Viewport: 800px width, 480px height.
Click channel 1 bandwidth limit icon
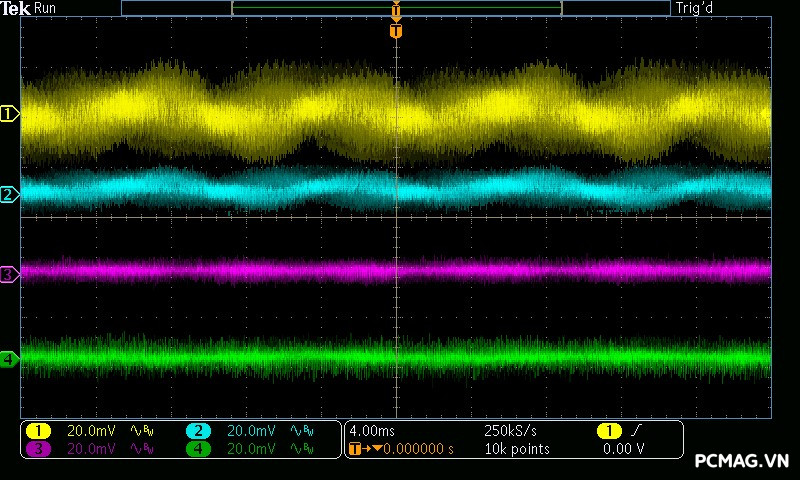140,431
